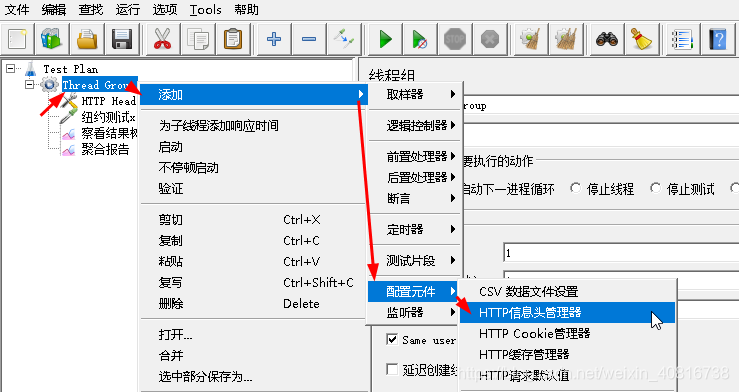The image size is (739, 392).
Task: Expand all nodes with plus icon
Action: pyautogui.click(x=274, y=39)
